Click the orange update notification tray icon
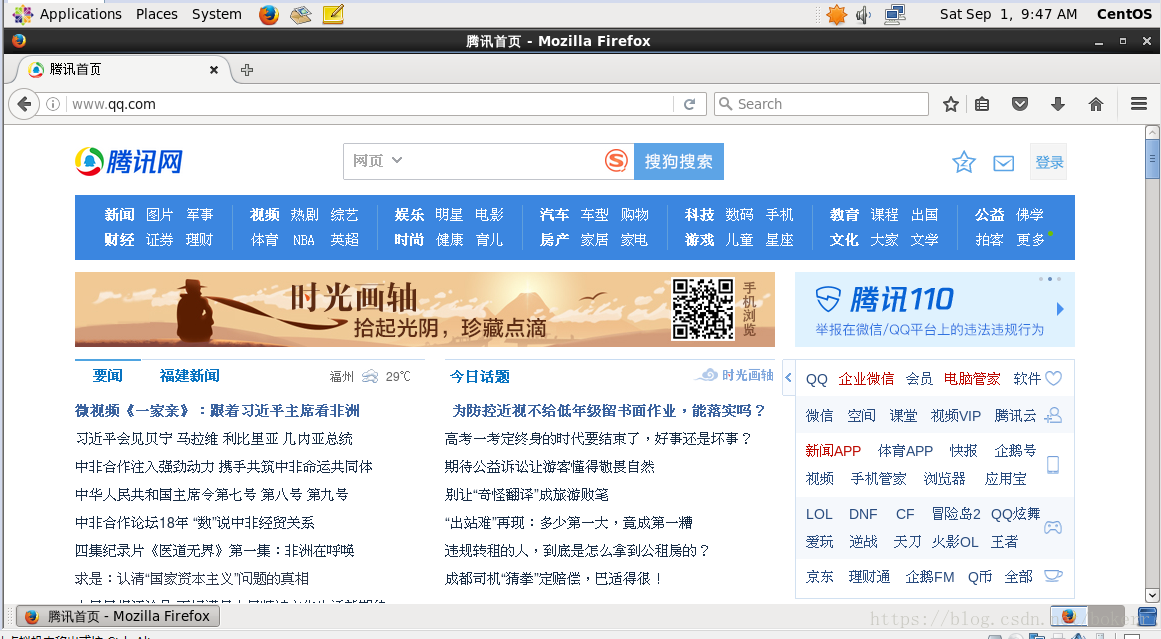 [x=837, y=14]
